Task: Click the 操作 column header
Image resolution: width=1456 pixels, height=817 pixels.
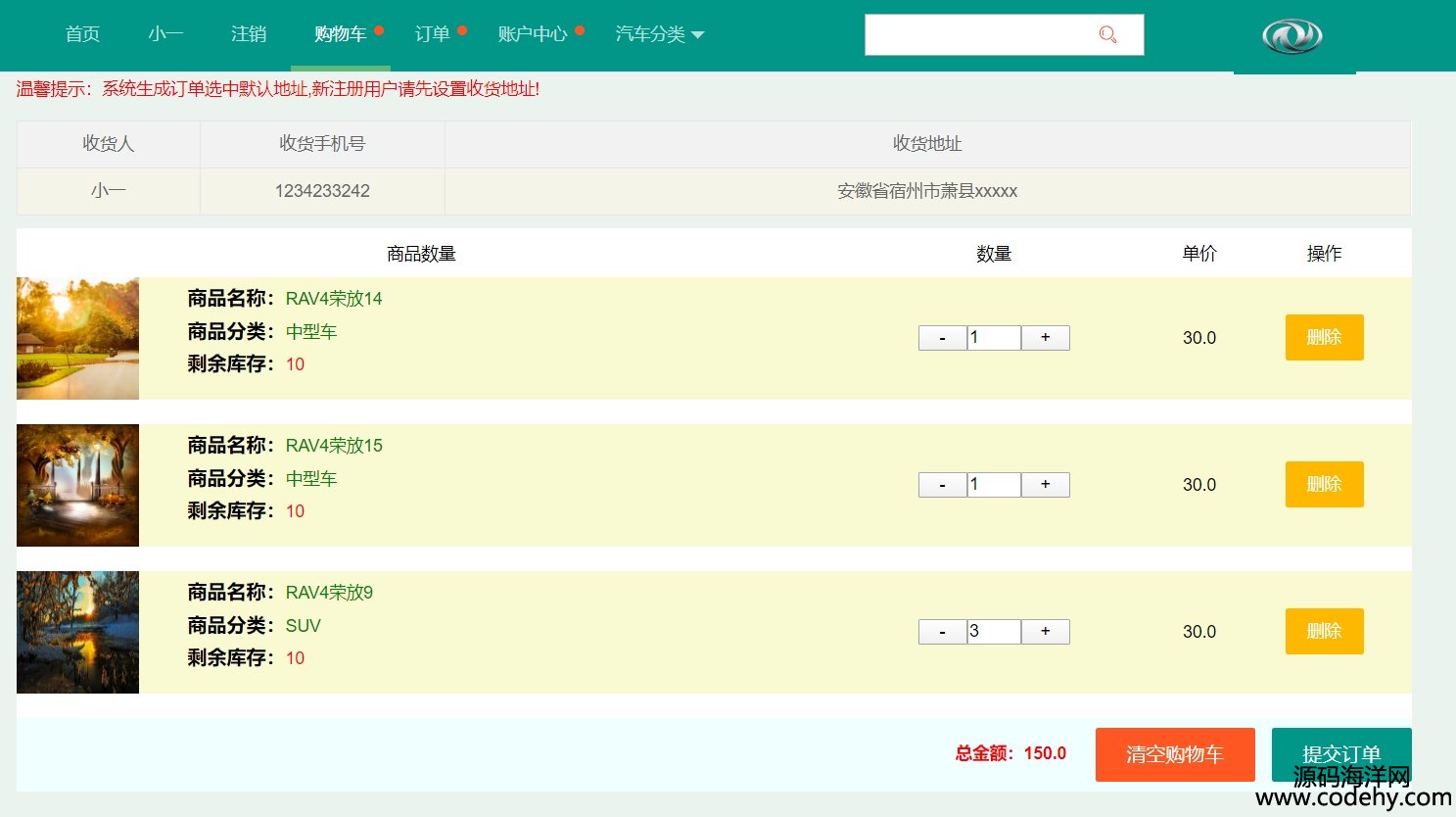Action: 1324,254
